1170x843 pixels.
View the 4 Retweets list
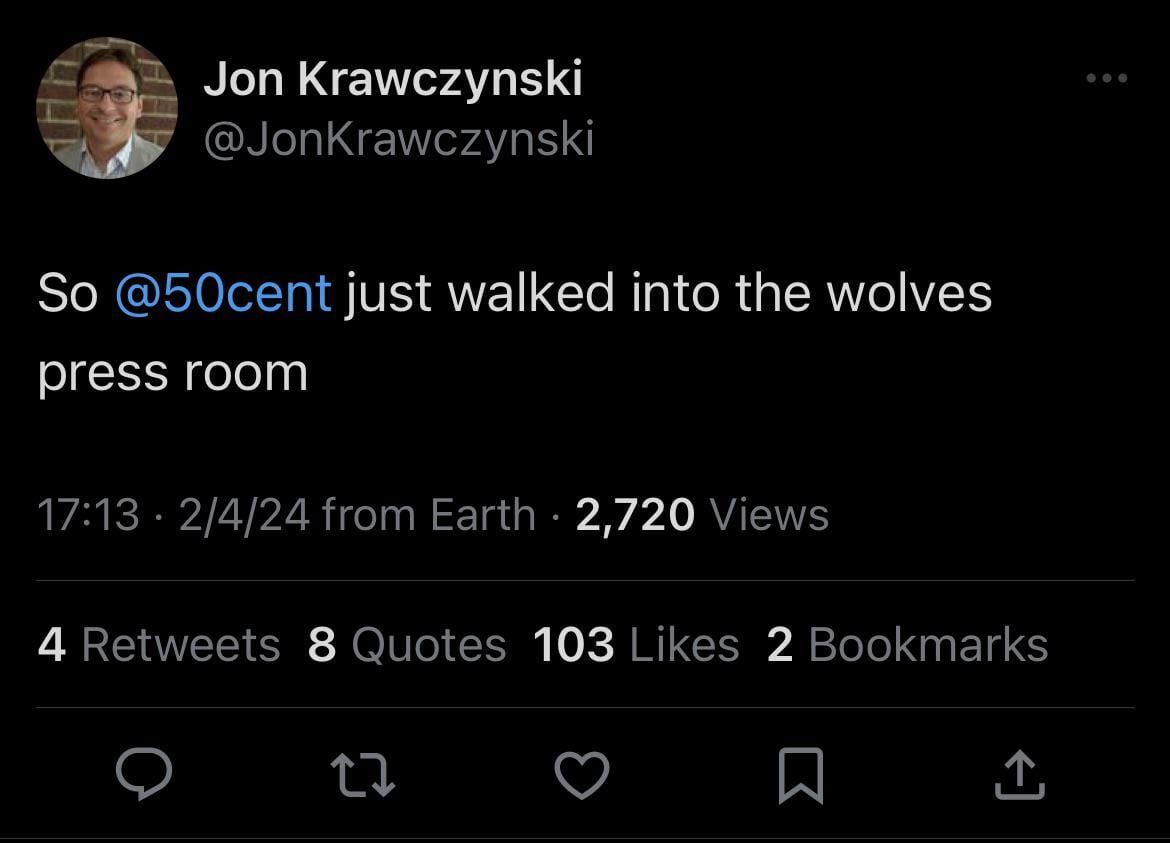coord(159,645)
